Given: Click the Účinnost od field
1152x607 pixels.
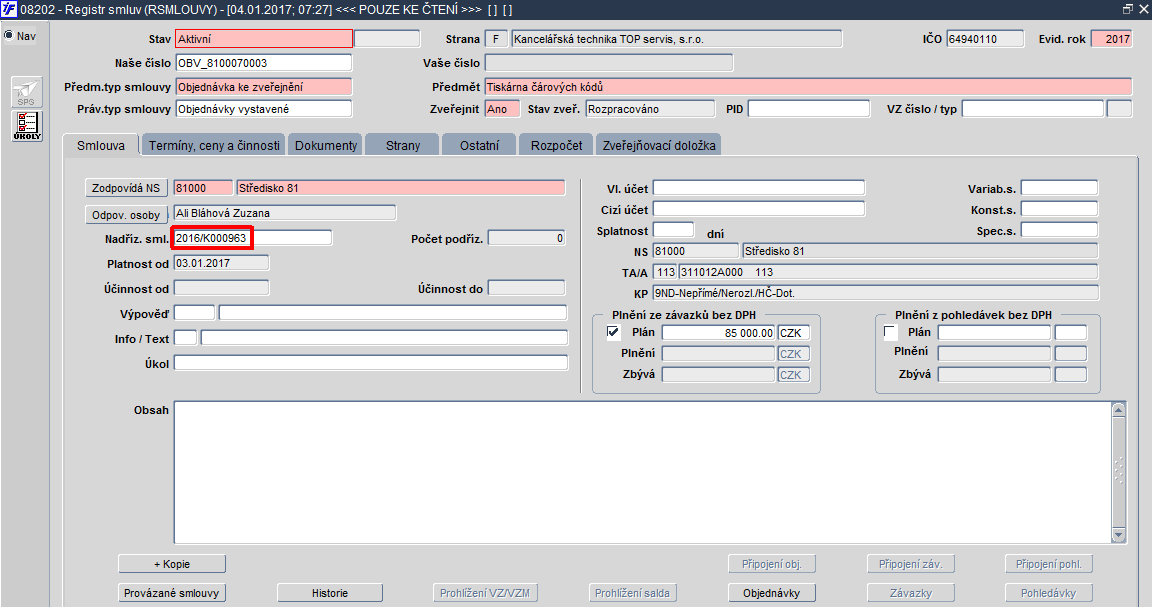Looking at the screenshot, I should click(x=221, y=288).
